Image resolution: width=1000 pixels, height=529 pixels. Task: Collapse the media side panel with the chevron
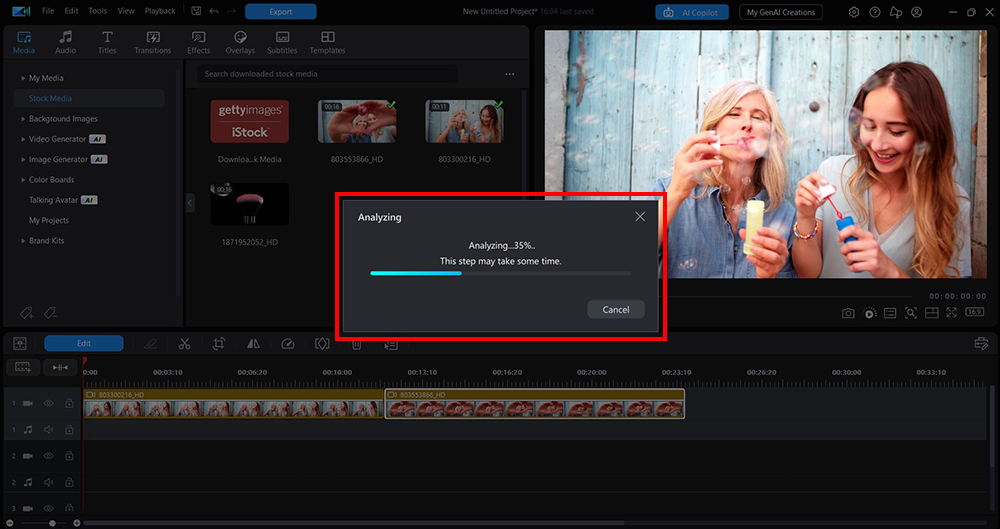pos(190,203)
